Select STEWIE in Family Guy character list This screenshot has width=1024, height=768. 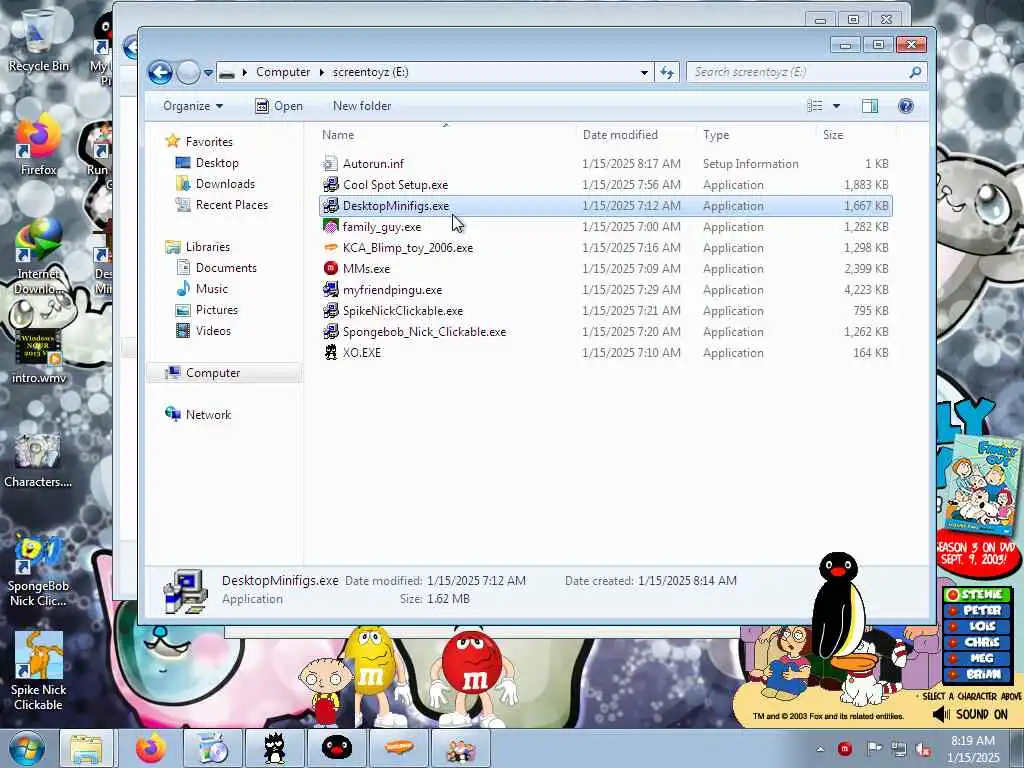pyautogui.click(x=977, y=594)
